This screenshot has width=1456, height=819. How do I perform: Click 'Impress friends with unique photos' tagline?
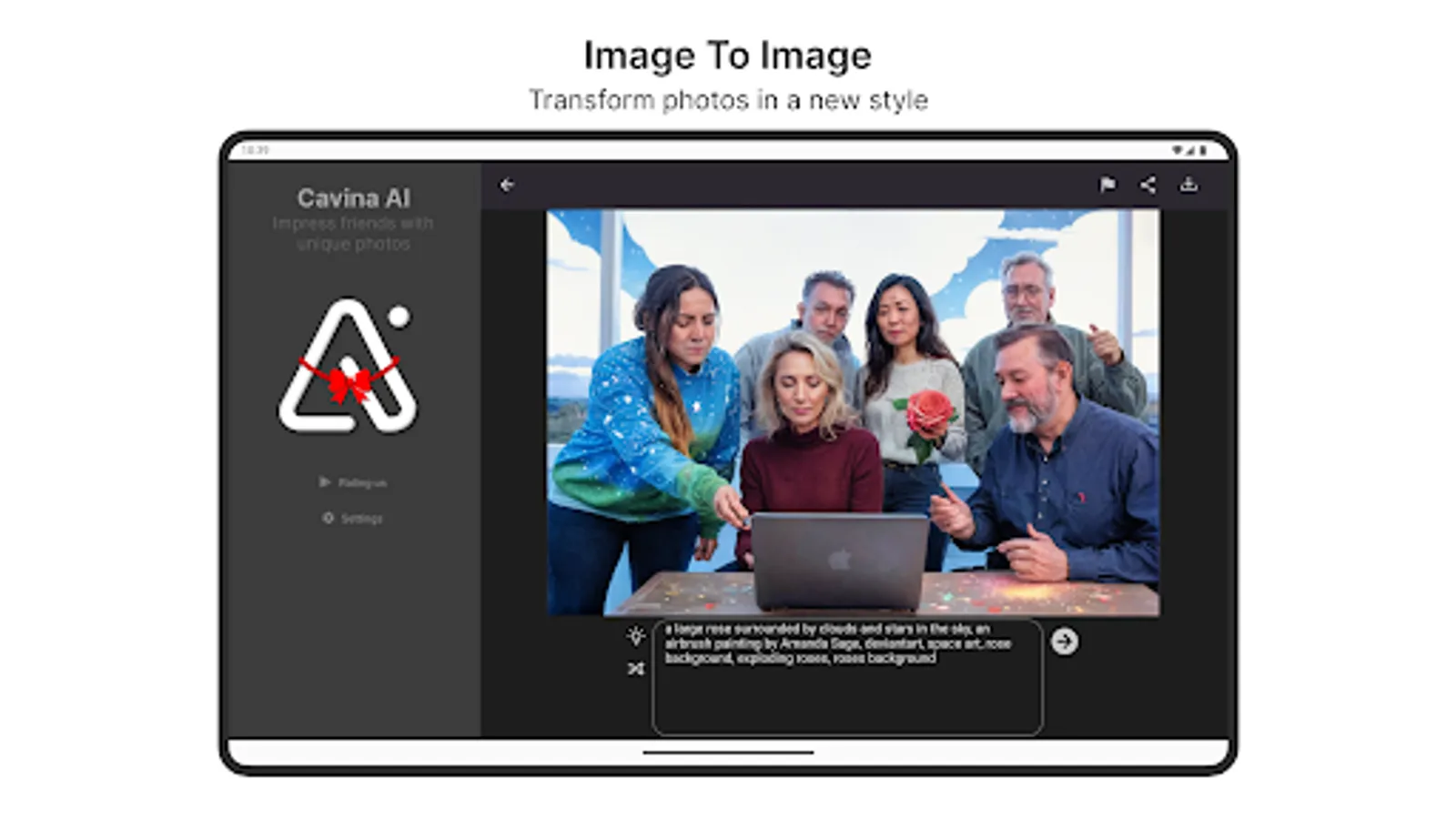tap(353, 233)
